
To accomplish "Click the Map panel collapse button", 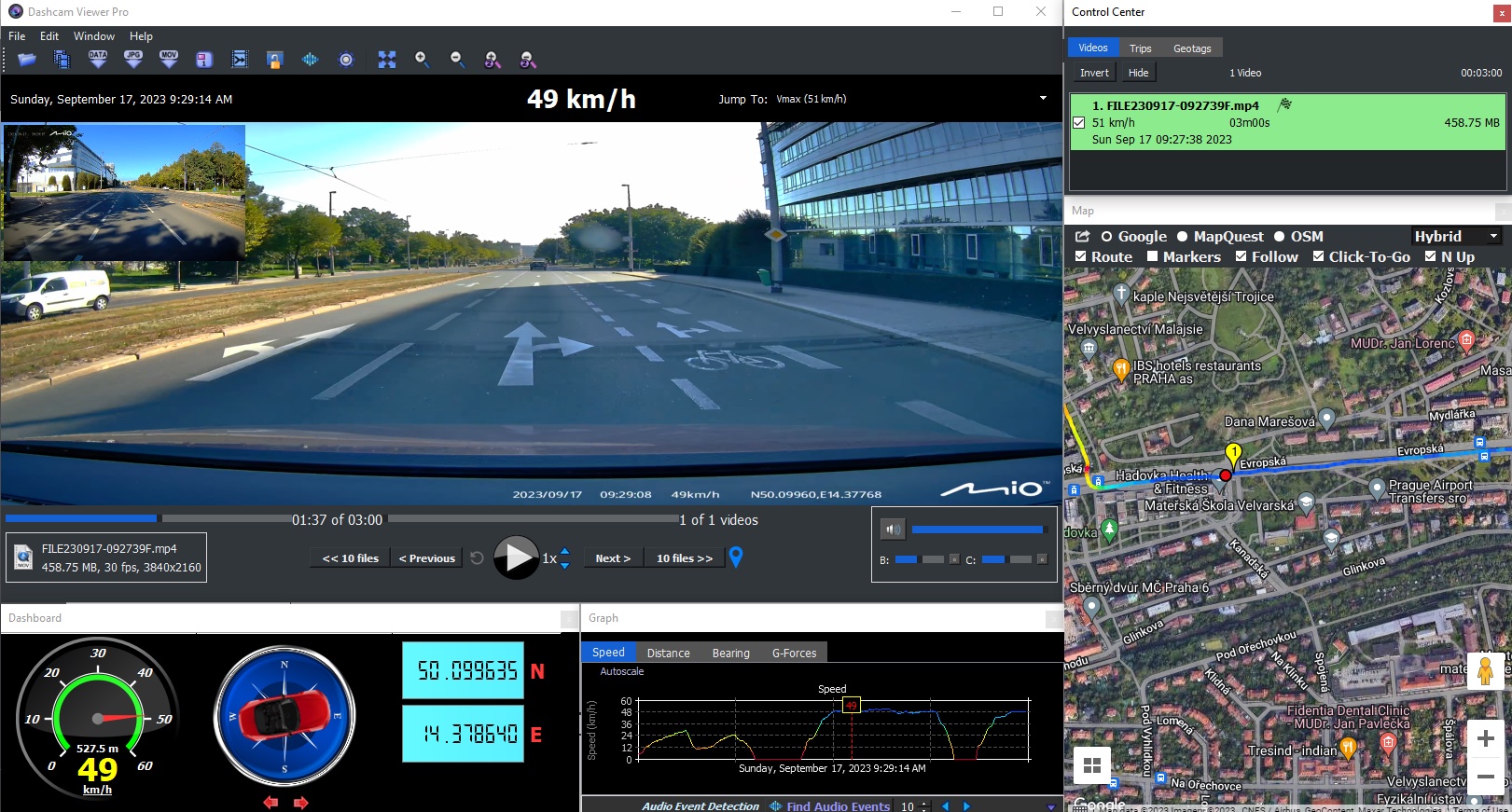I will tap(1503, 212).
